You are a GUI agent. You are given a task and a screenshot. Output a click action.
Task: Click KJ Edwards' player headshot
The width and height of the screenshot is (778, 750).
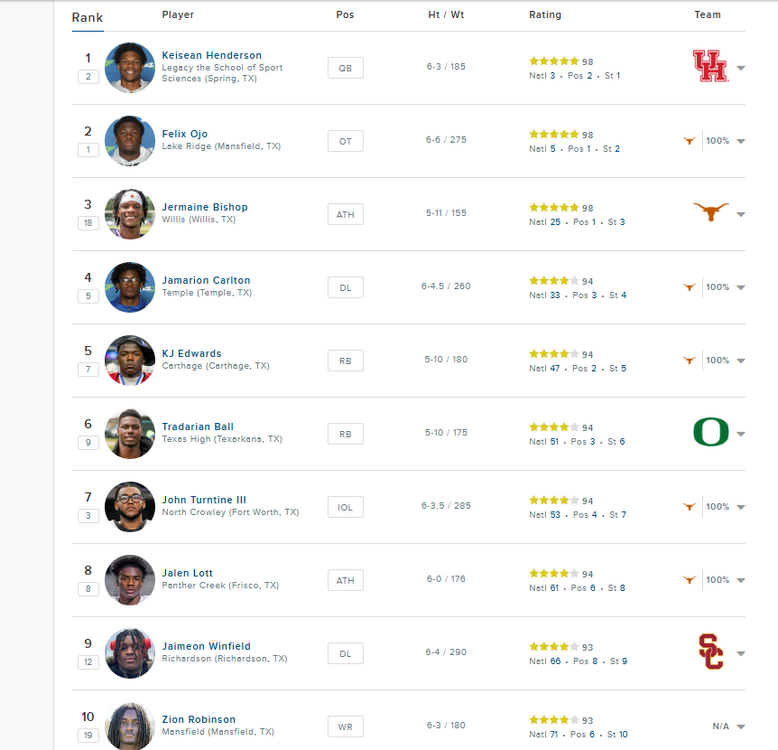pos(130,360)
